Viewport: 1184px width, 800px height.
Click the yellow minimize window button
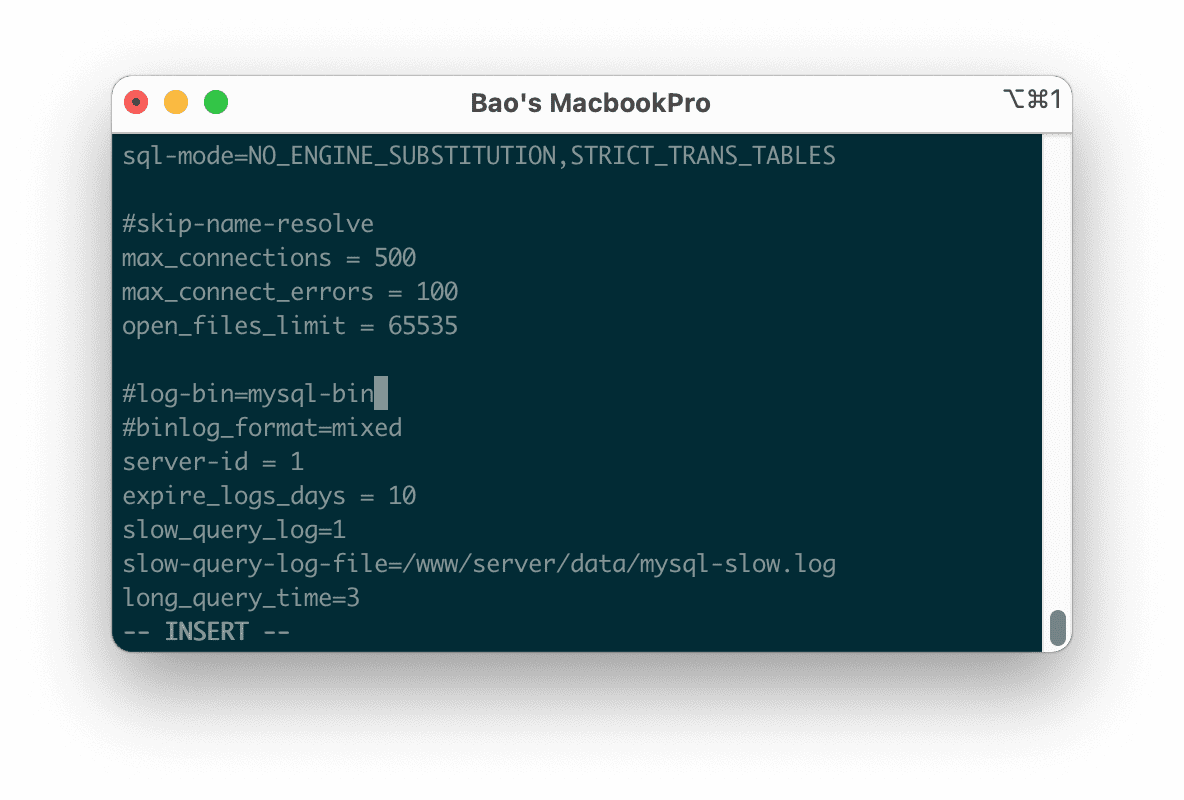coord(176,102)
